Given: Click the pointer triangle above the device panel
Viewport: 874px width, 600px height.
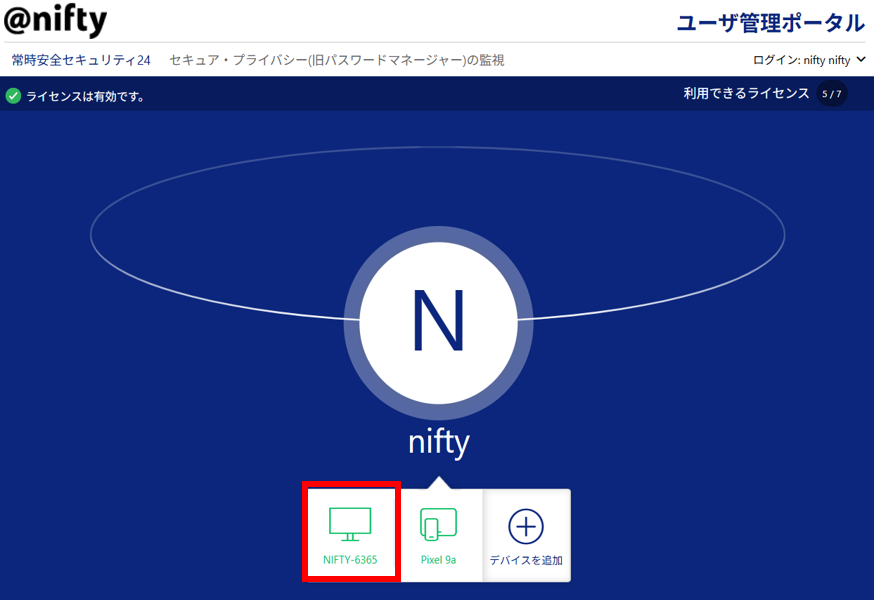Looking at the screenshot, I should (438, 483).
